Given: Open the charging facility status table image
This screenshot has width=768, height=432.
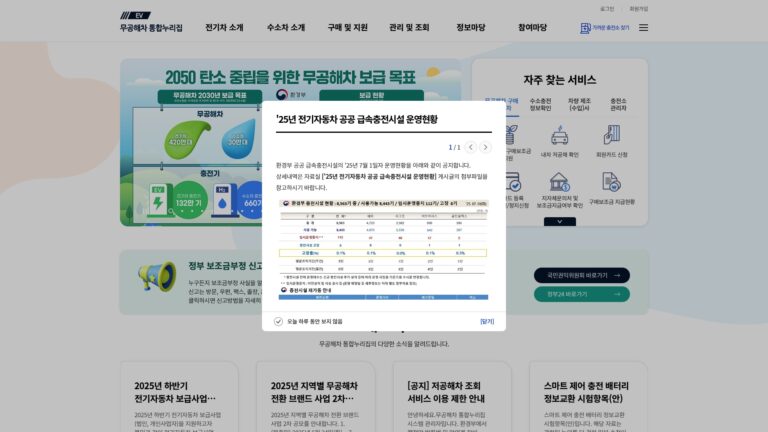Looking at the screenshot, I should pyautogui.click(x=384, y=249).
